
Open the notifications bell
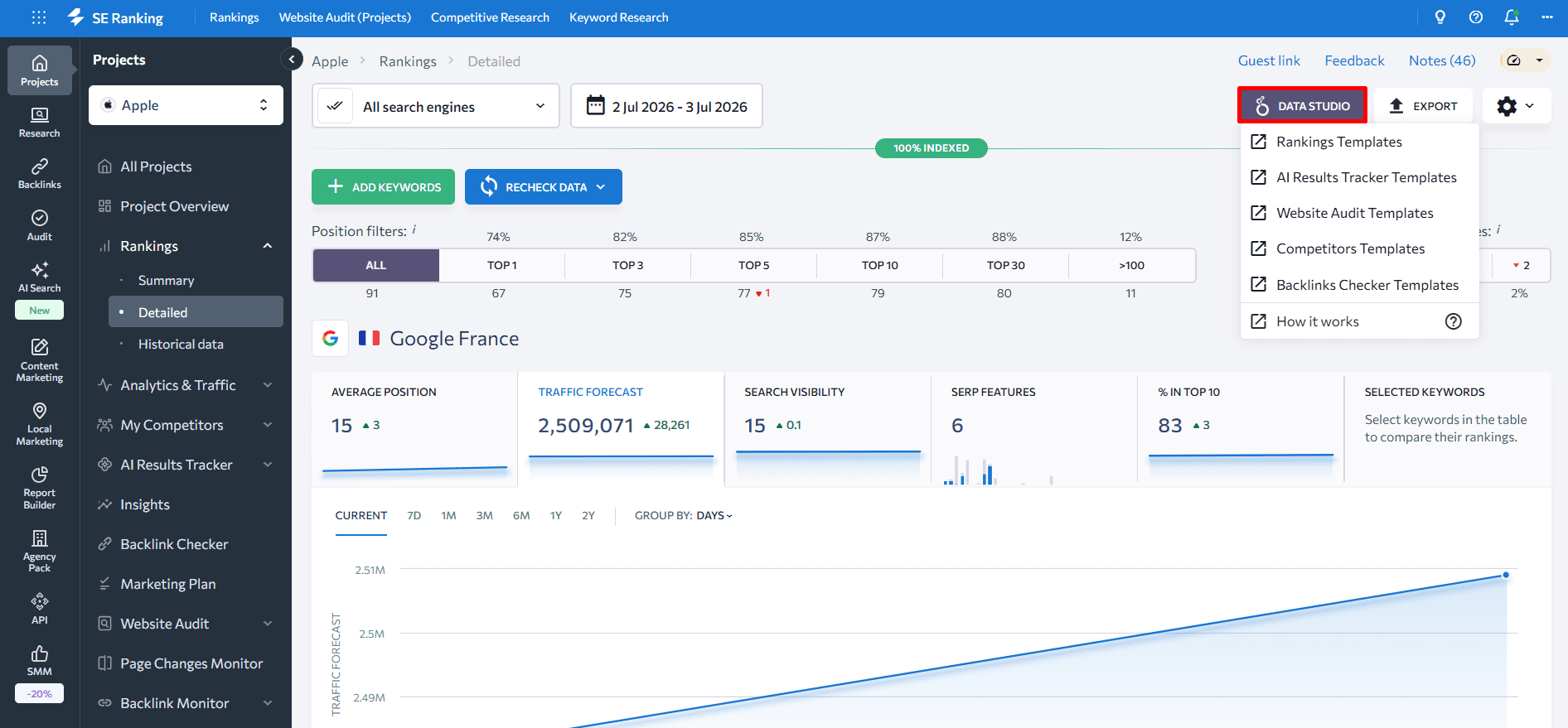[1512, 17]
